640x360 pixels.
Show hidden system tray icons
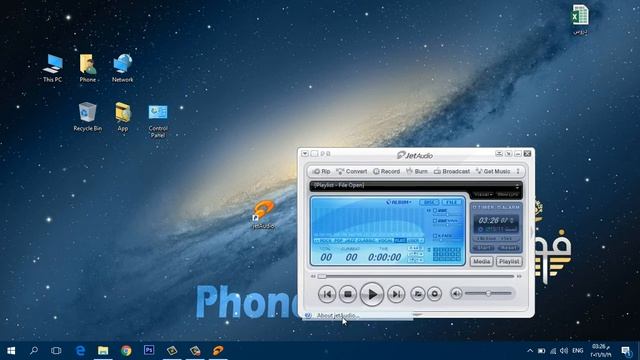click(x=530, y=351)
